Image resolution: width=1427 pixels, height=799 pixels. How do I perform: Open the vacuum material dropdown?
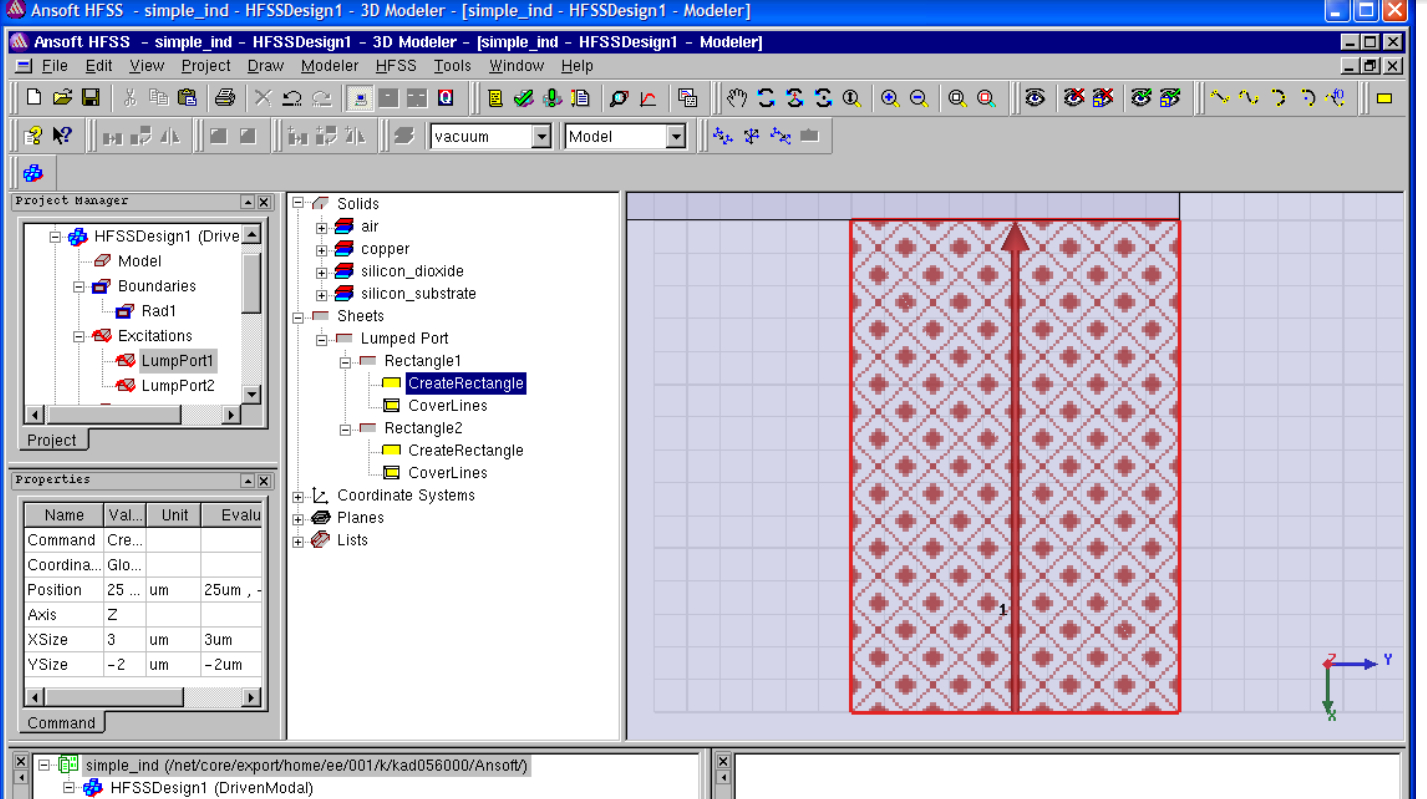point(541,136)
